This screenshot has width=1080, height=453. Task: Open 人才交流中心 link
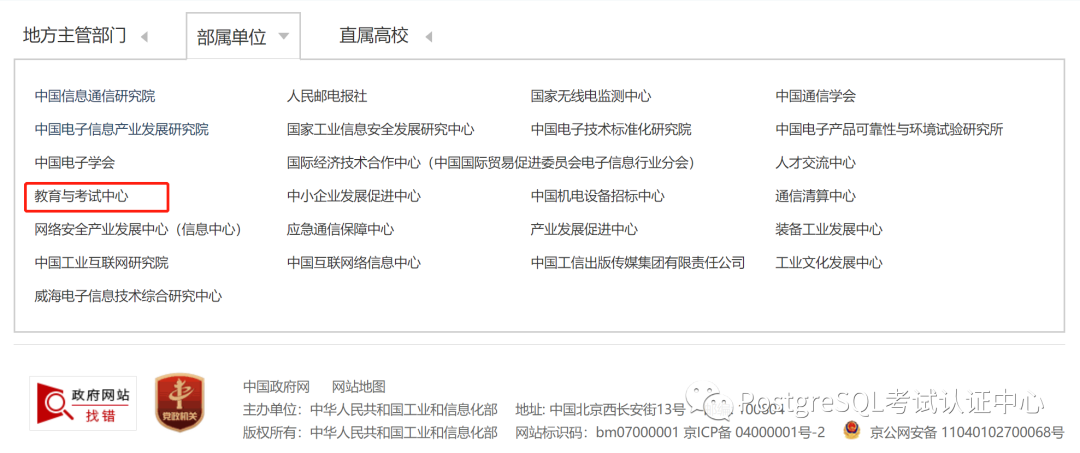tap(816, 163)
